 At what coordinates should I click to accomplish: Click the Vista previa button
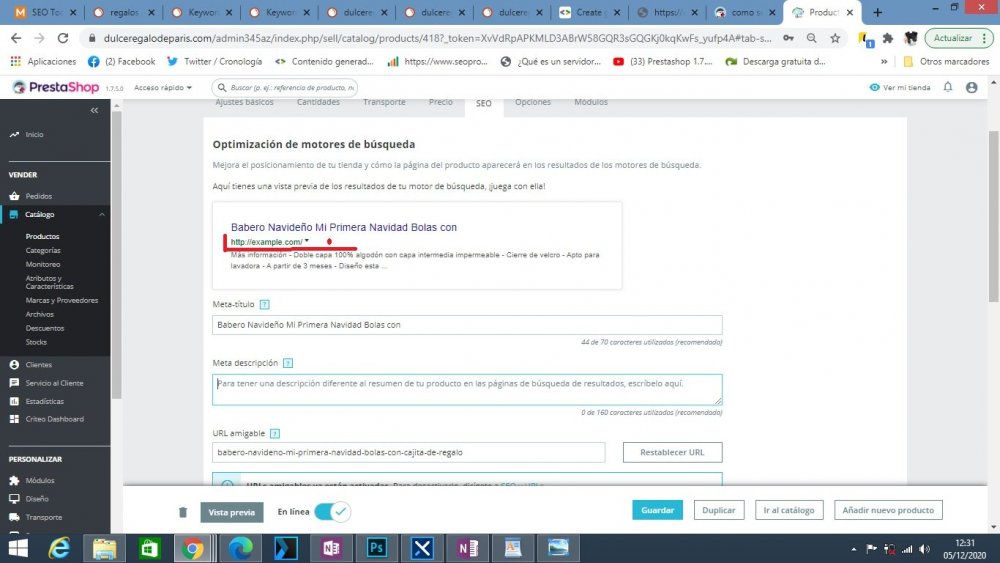(232, 512)
